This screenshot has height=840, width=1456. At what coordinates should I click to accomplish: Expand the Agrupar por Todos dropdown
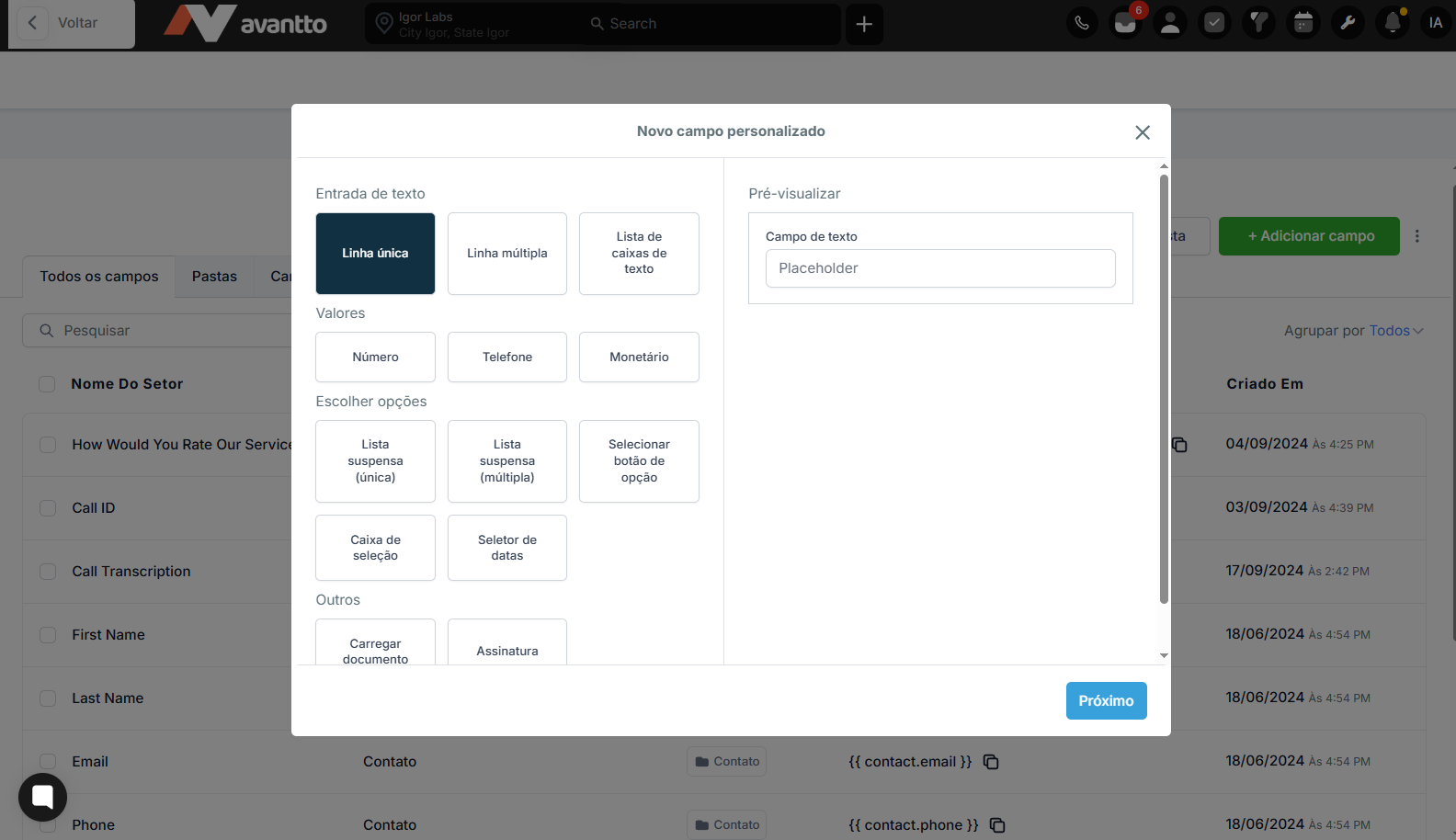(x=1396, y=331)
